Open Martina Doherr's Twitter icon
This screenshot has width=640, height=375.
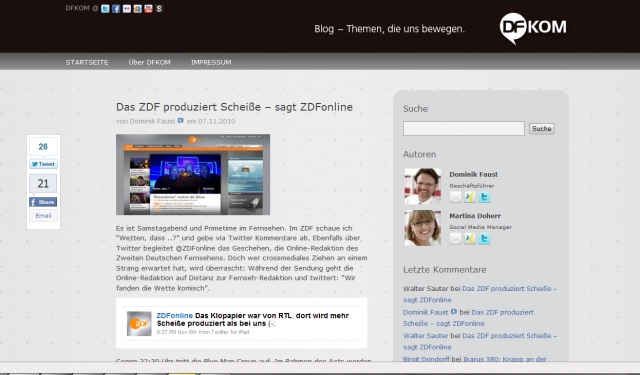(484, 239)
